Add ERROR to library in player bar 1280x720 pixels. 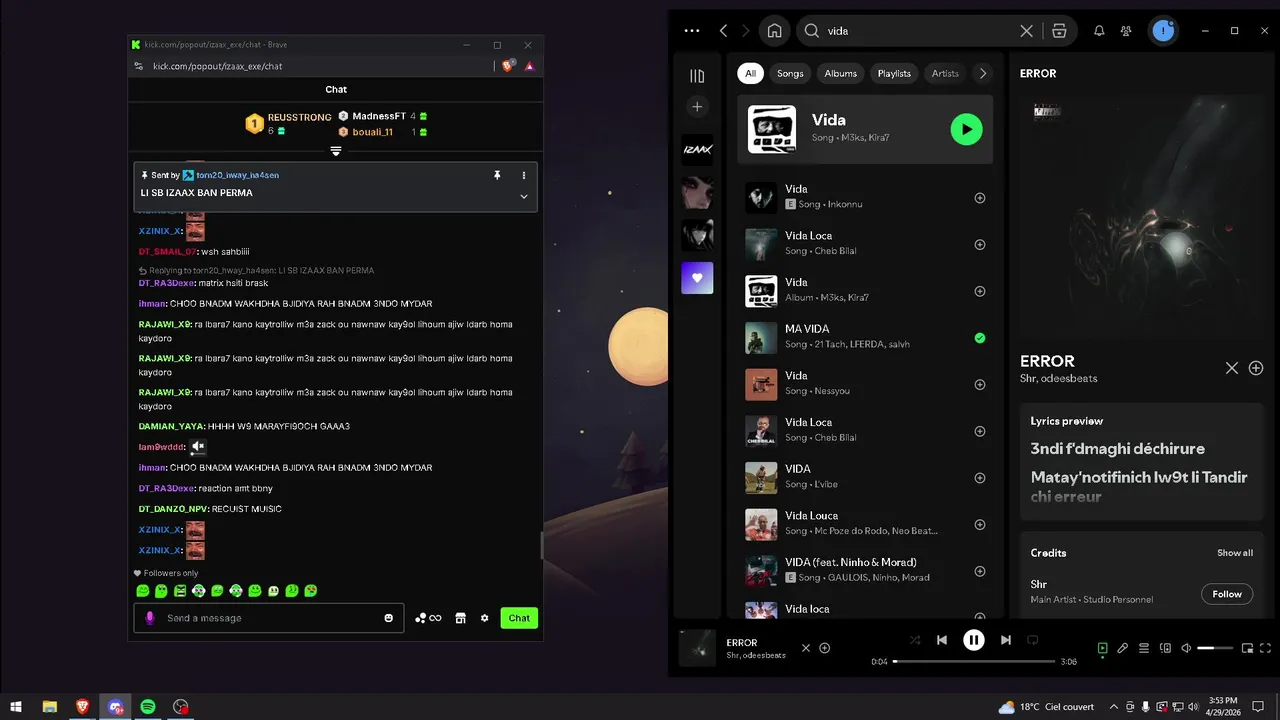coord(825,648)
